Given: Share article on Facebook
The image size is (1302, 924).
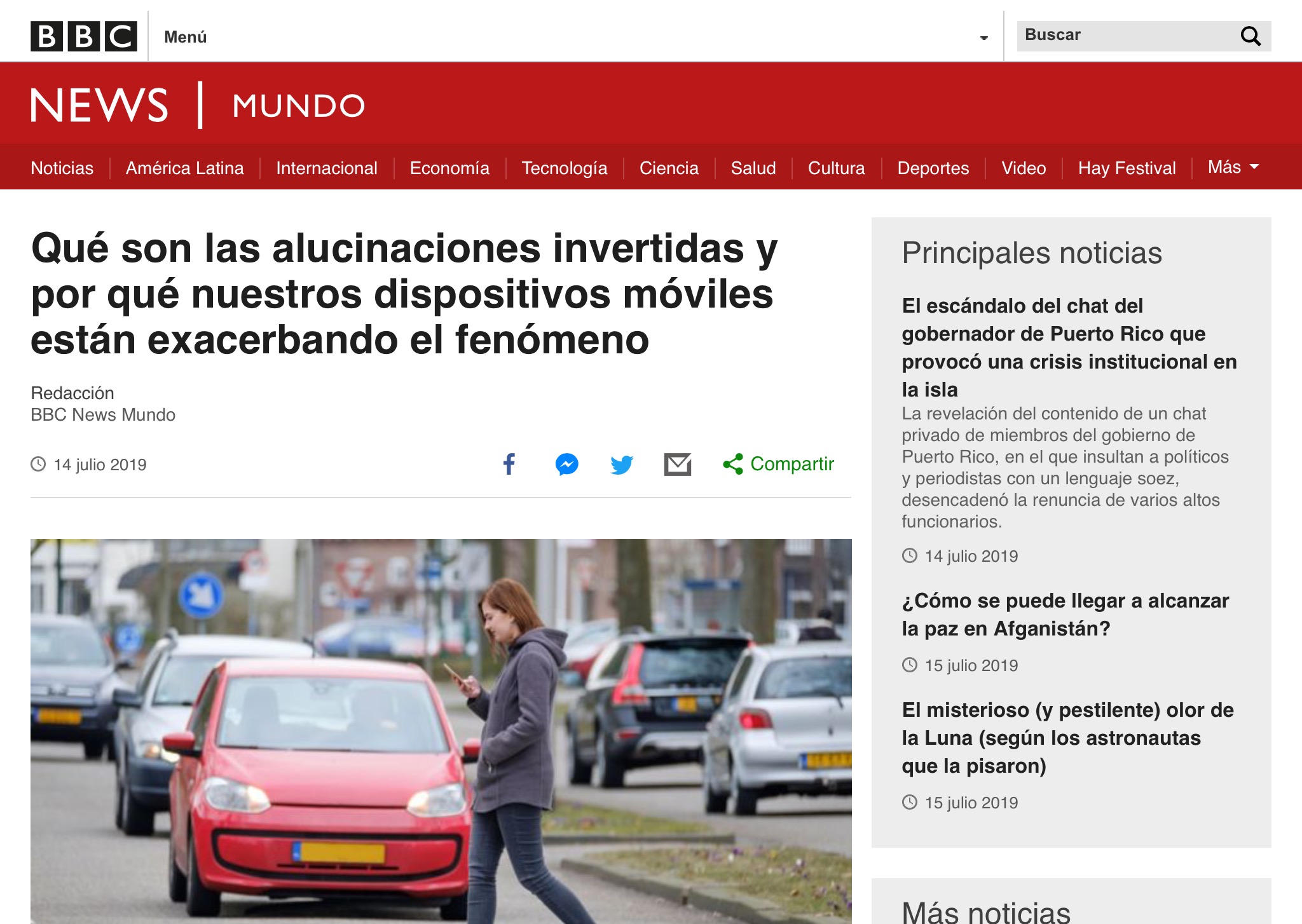Looking at the screenshot, I should pos(509,464).
